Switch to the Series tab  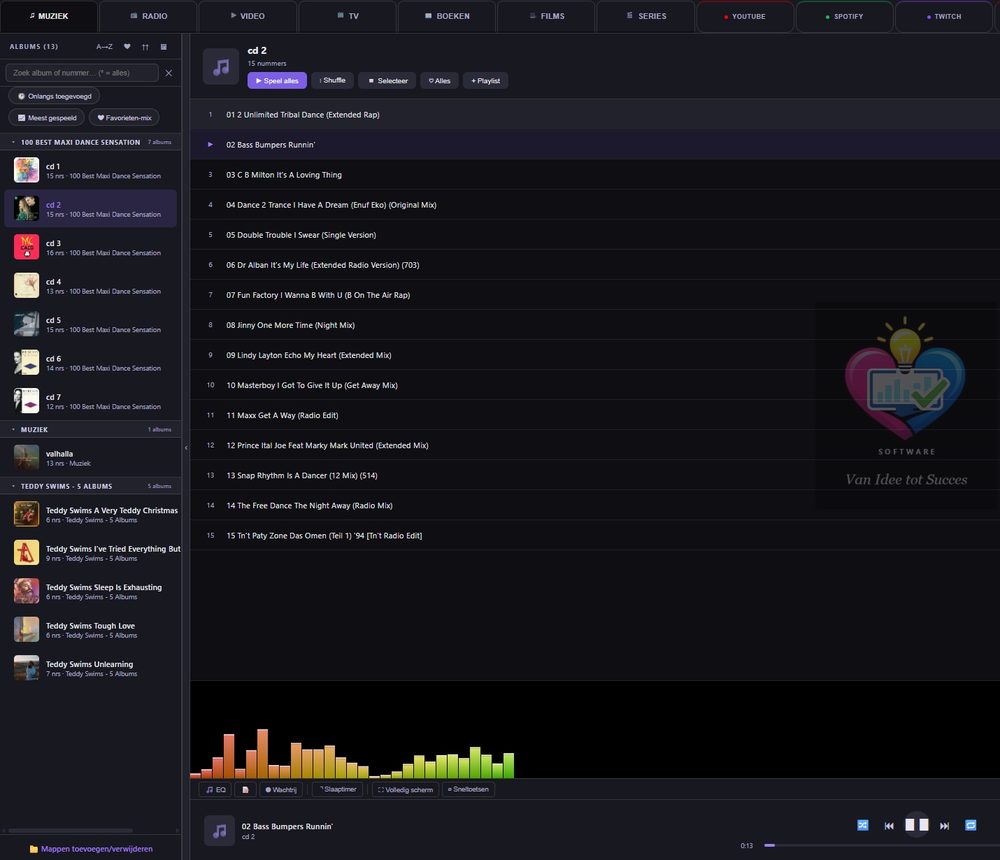pyautogui.click(x=646, y=16)
